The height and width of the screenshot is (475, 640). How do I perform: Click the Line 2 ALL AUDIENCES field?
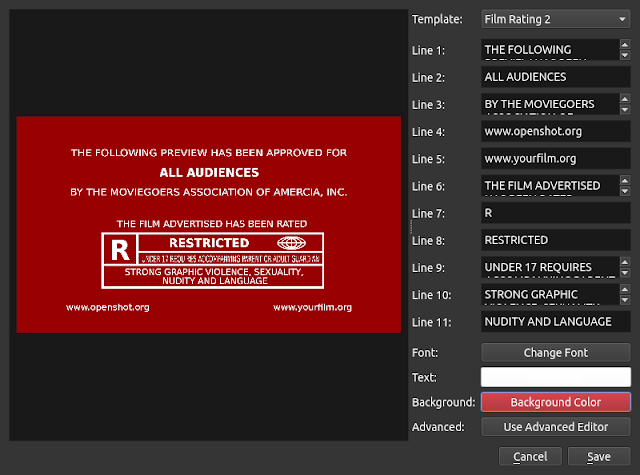(556, 77)
